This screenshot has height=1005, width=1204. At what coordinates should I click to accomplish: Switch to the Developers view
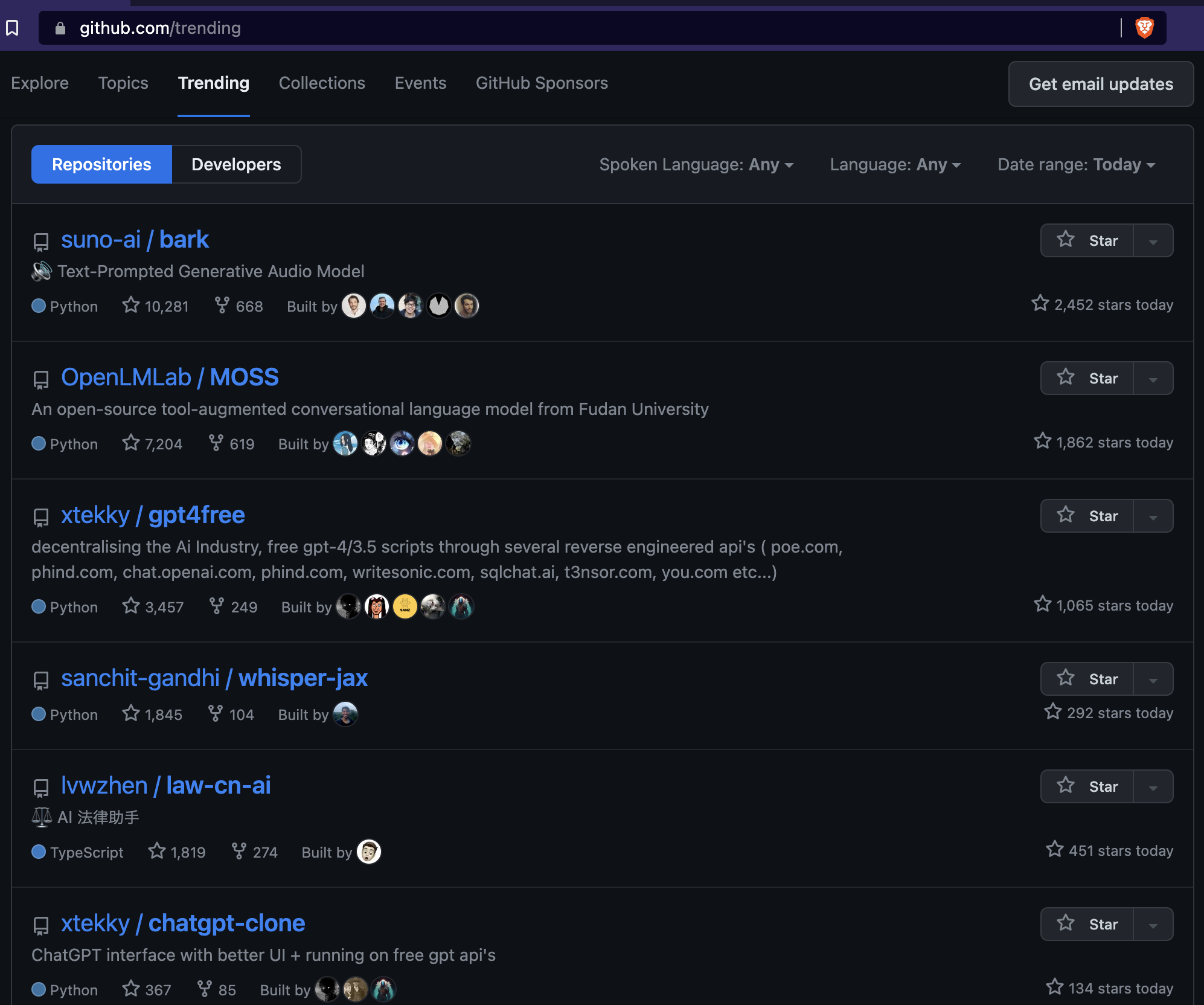click(236, 164)
